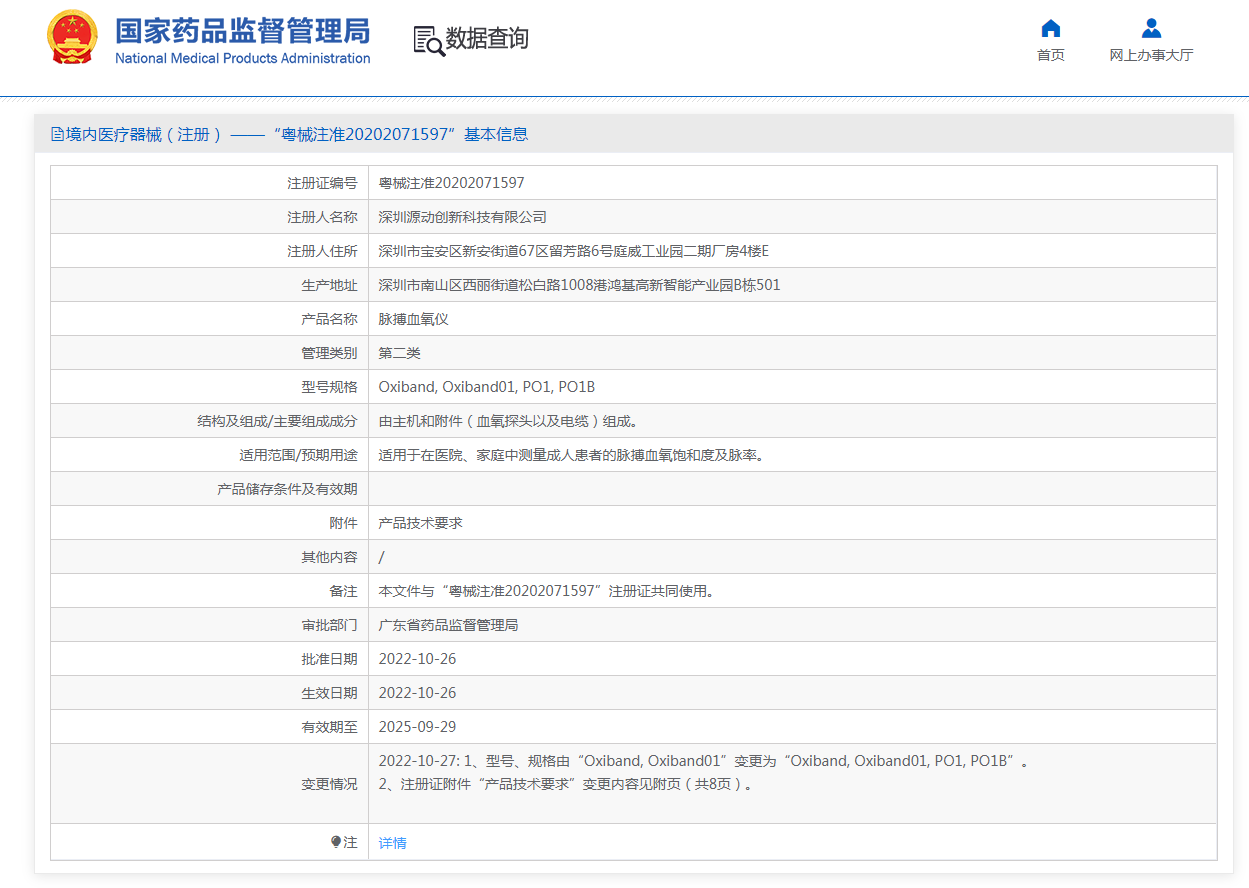This screenshot has width=1249, height=888.
Task: Click the 管理类别 row label
Action: click(329, 353)
